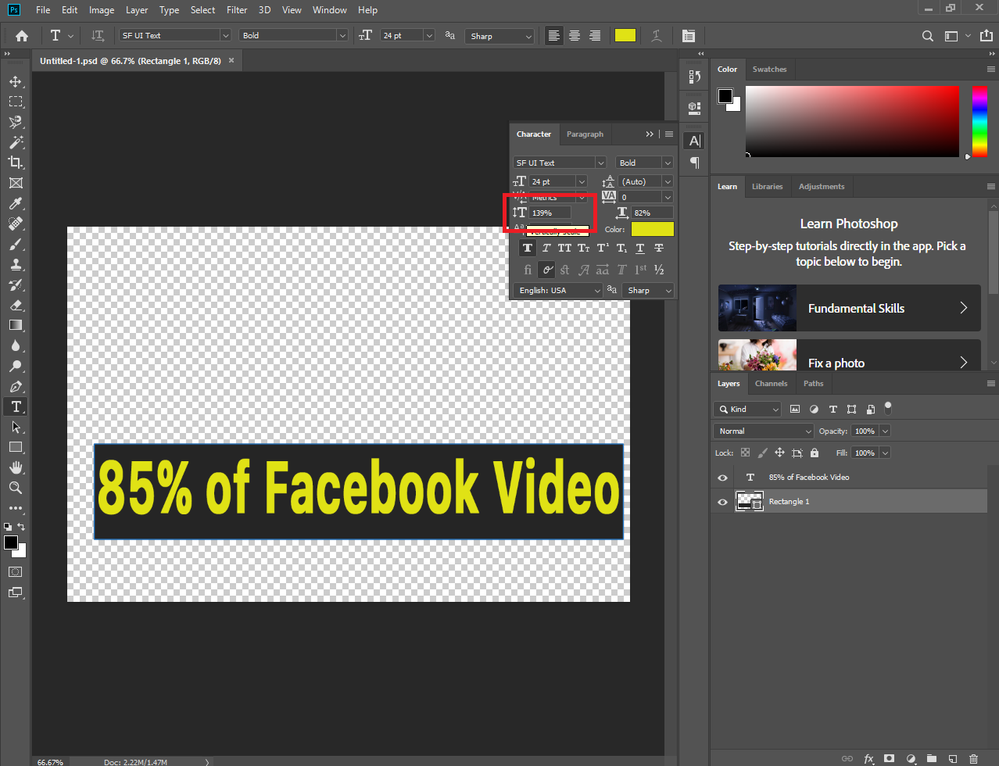The height and width of the screenshot is (766, 999).
Task: Switch to the Libraries tab
Action: click(x=766, y=187)
